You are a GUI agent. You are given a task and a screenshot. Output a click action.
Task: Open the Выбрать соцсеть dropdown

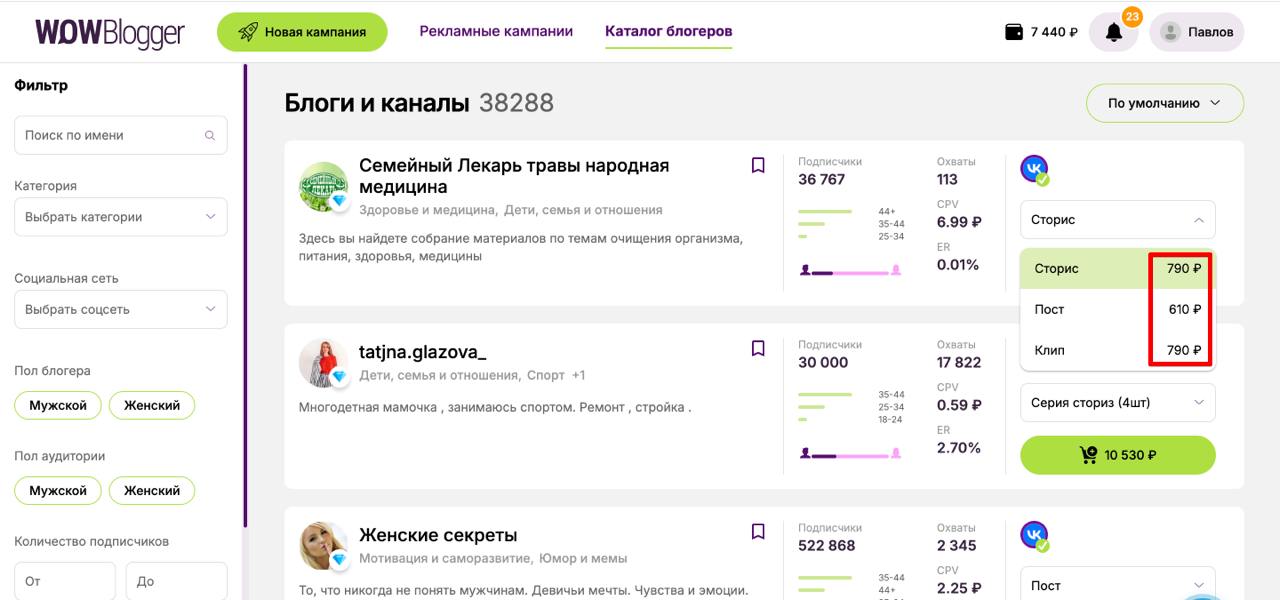[120, 309]
